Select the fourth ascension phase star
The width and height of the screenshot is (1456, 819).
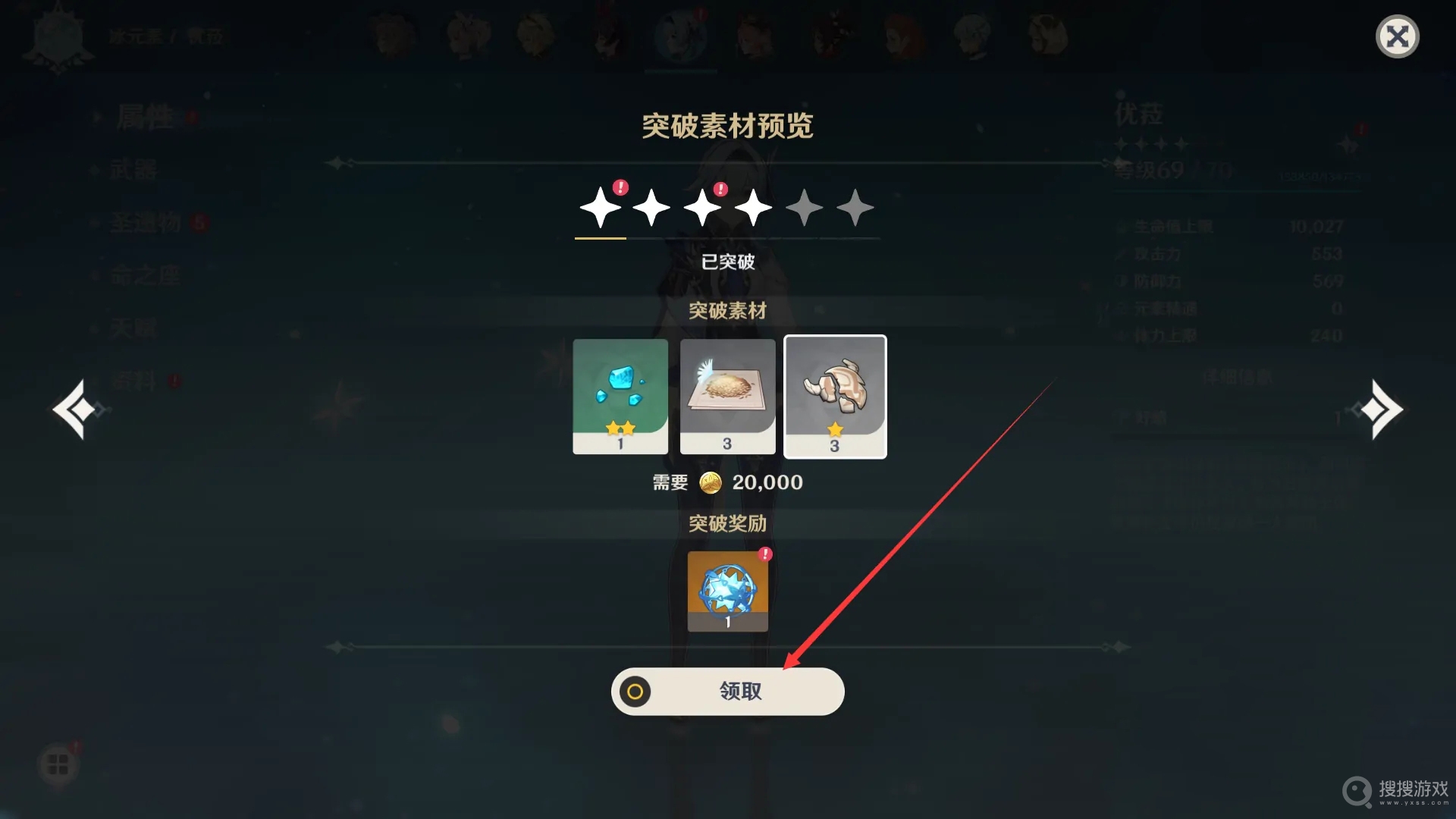tap(753, 208)
